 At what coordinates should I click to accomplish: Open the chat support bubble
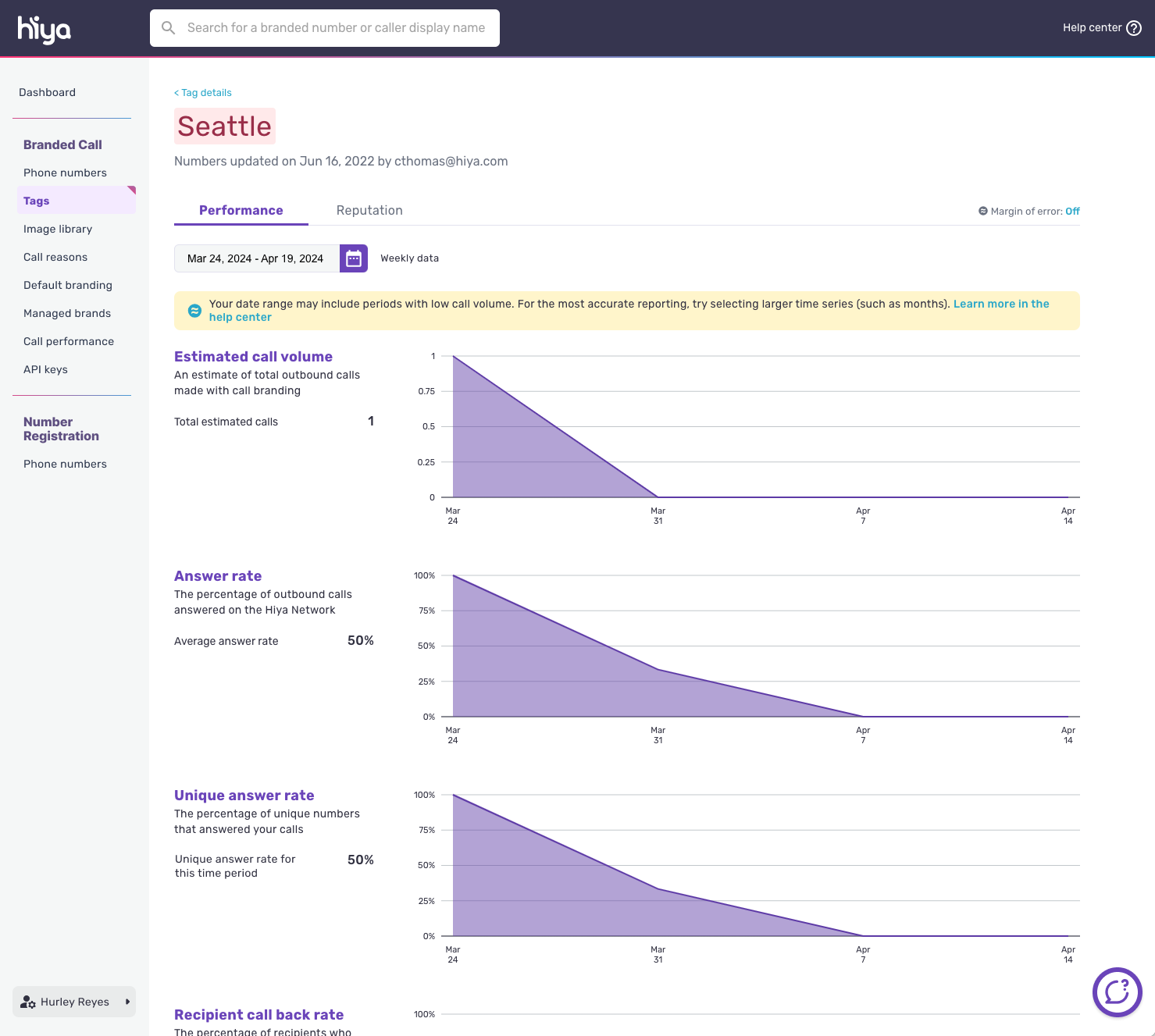[1117, 992]
